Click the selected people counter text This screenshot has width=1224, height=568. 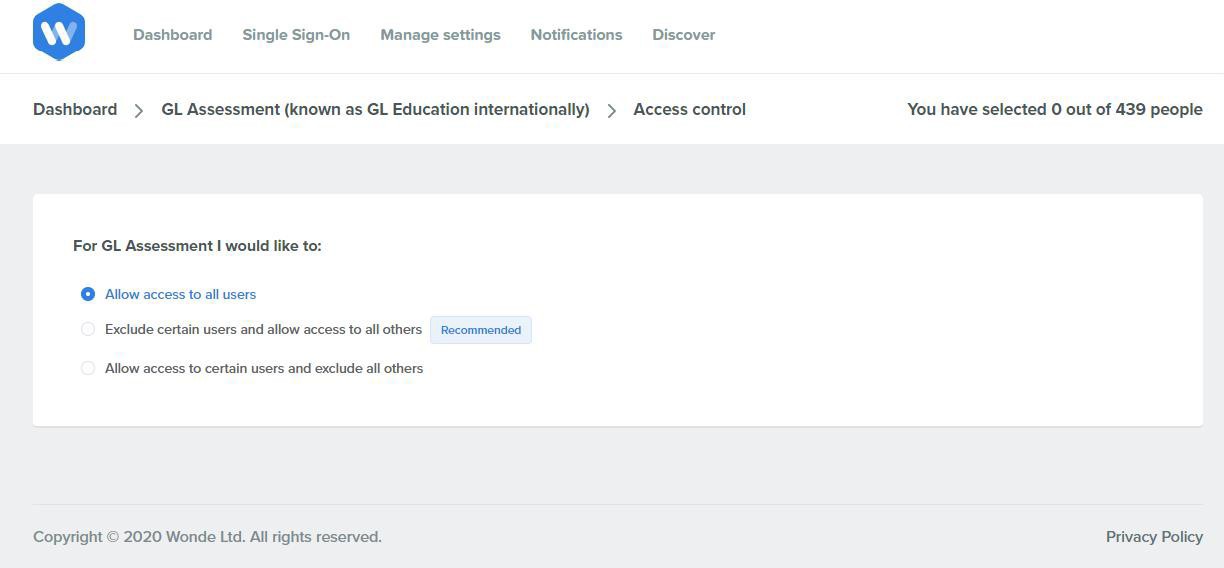point(1054,109)
